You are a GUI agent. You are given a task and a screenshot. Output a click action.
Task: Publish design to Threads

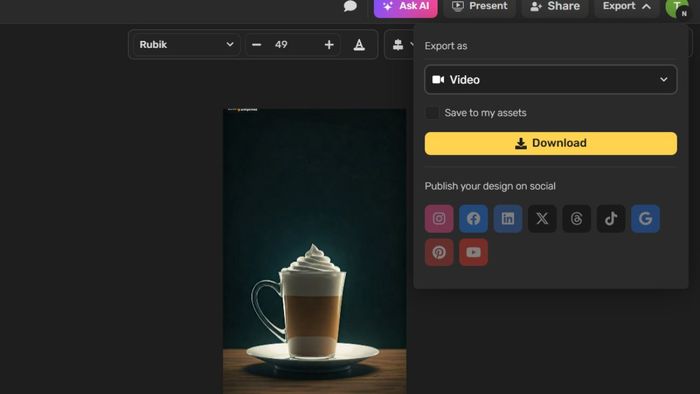(x=576, y=219)
